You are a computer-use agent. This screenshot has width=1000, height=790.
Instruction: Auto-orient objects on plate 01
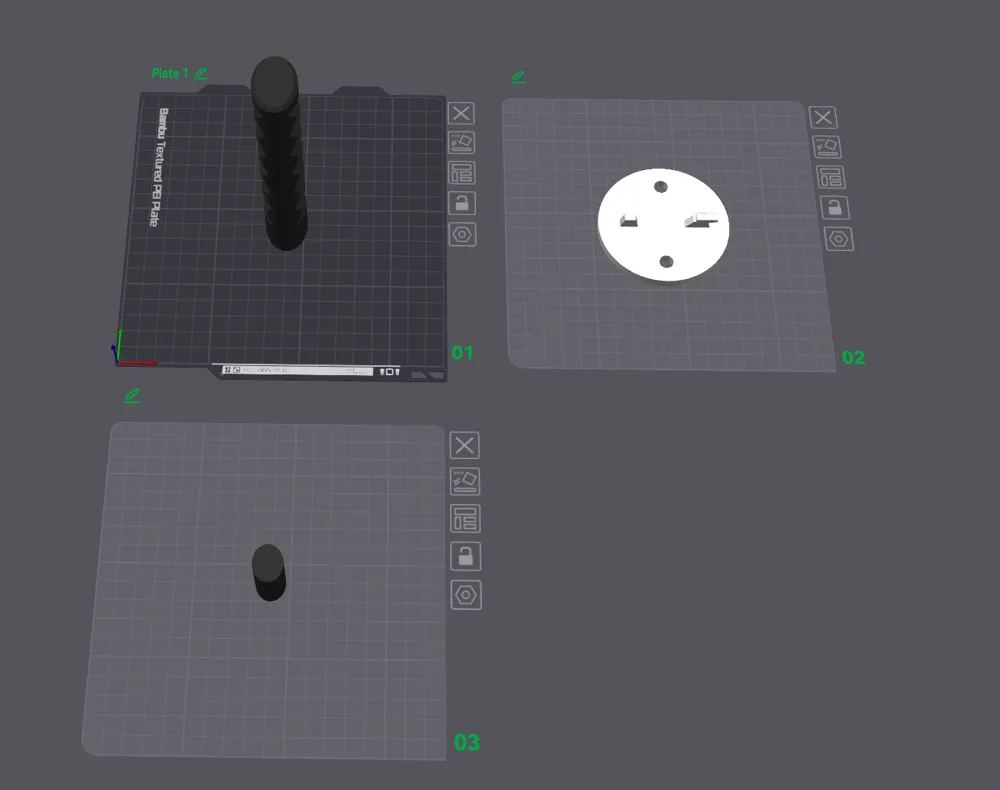tap(462, 143)
